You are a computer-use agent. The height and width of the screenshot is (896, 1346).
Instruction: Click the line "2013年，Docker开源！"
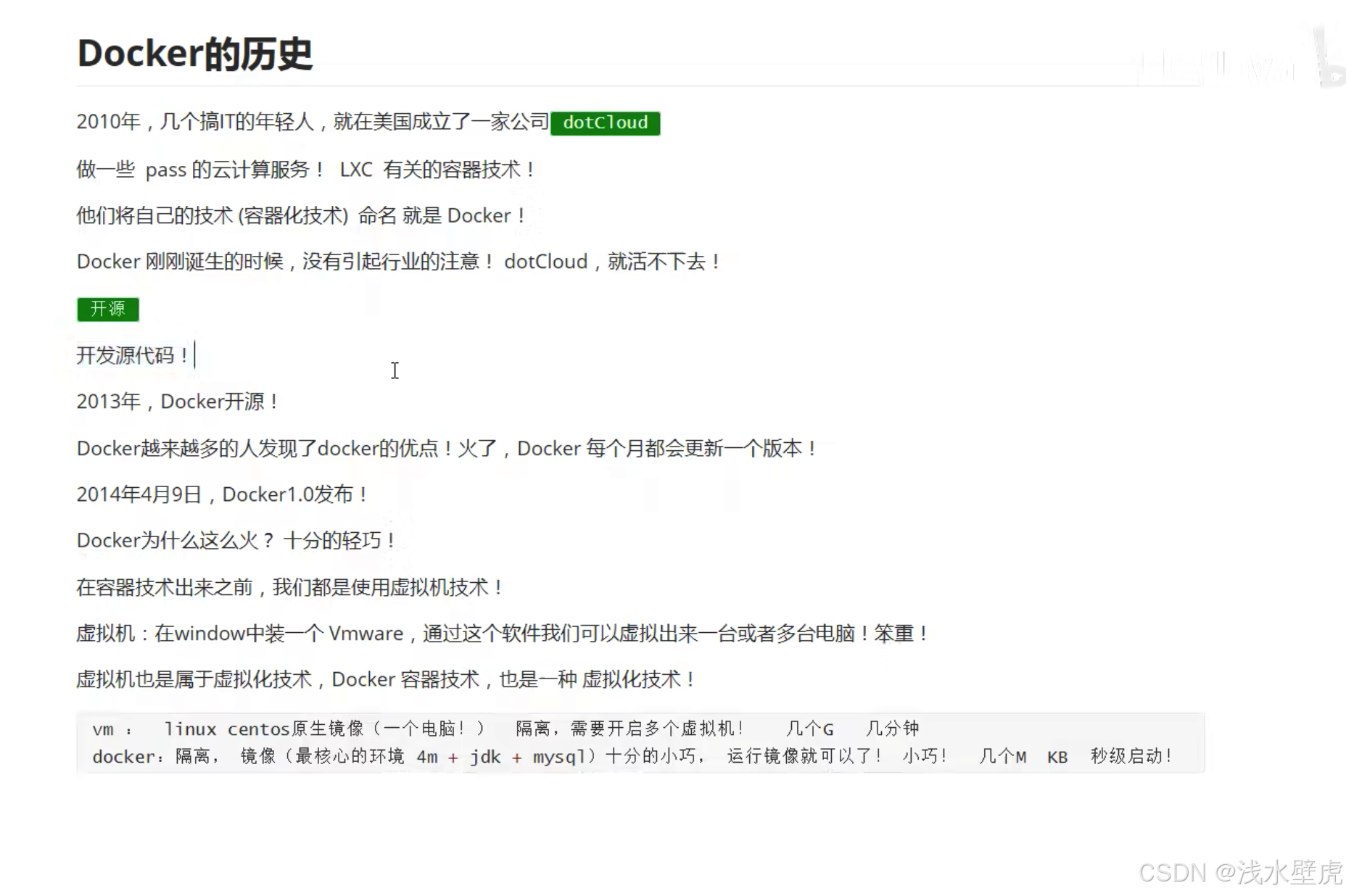tap(178, 402)
